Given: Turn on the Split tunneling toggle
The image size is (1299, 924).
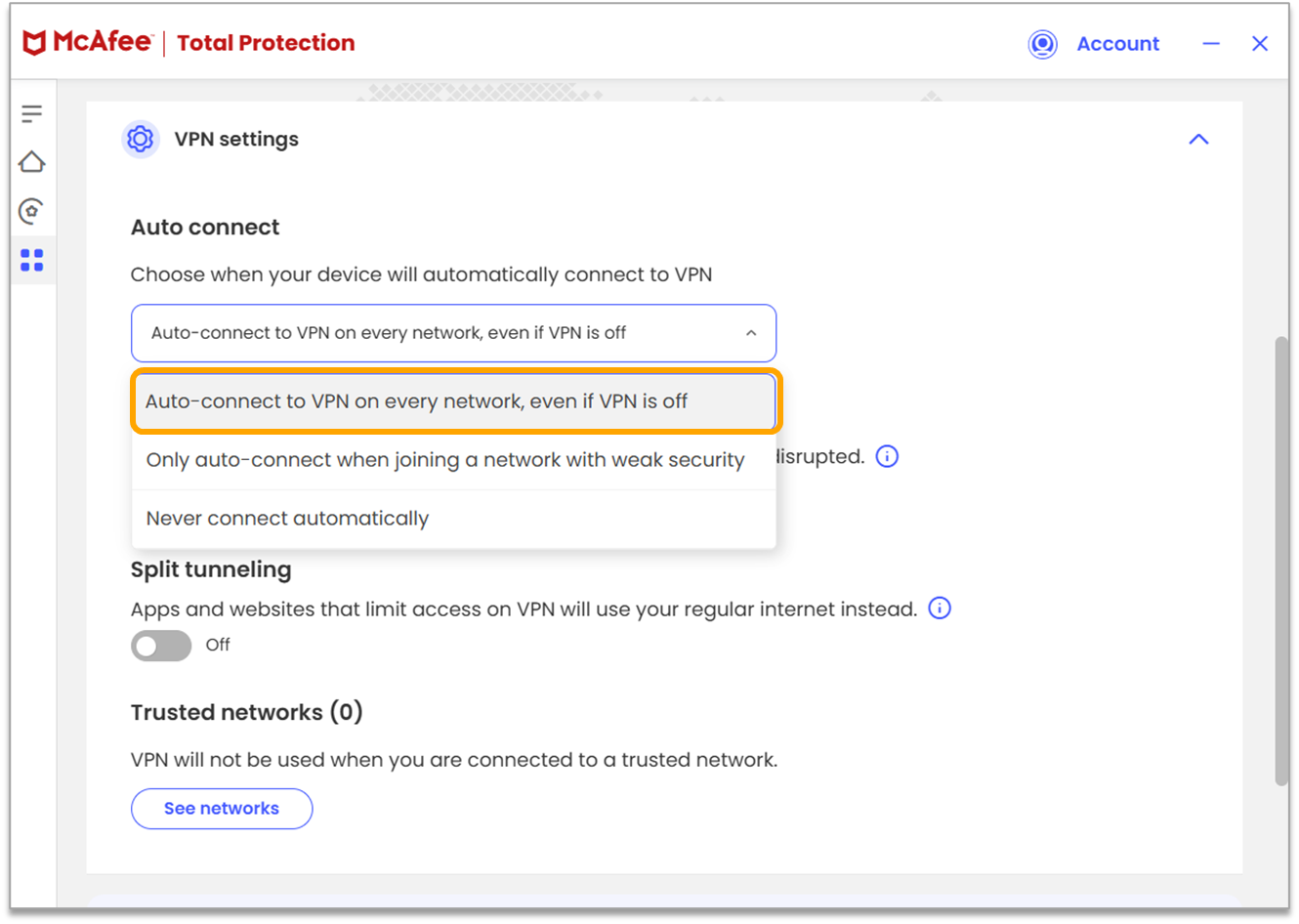Looking at the screenshot, I should click(161, 646).
